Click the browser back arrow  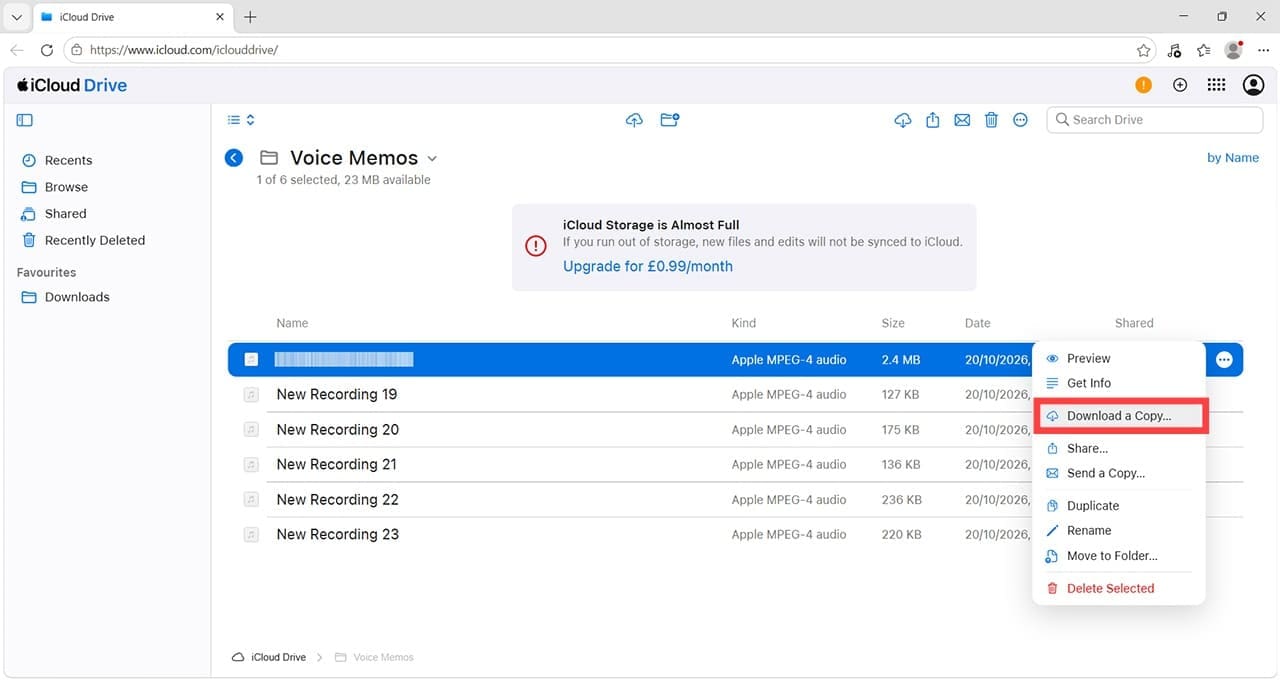tap(17, 50)
